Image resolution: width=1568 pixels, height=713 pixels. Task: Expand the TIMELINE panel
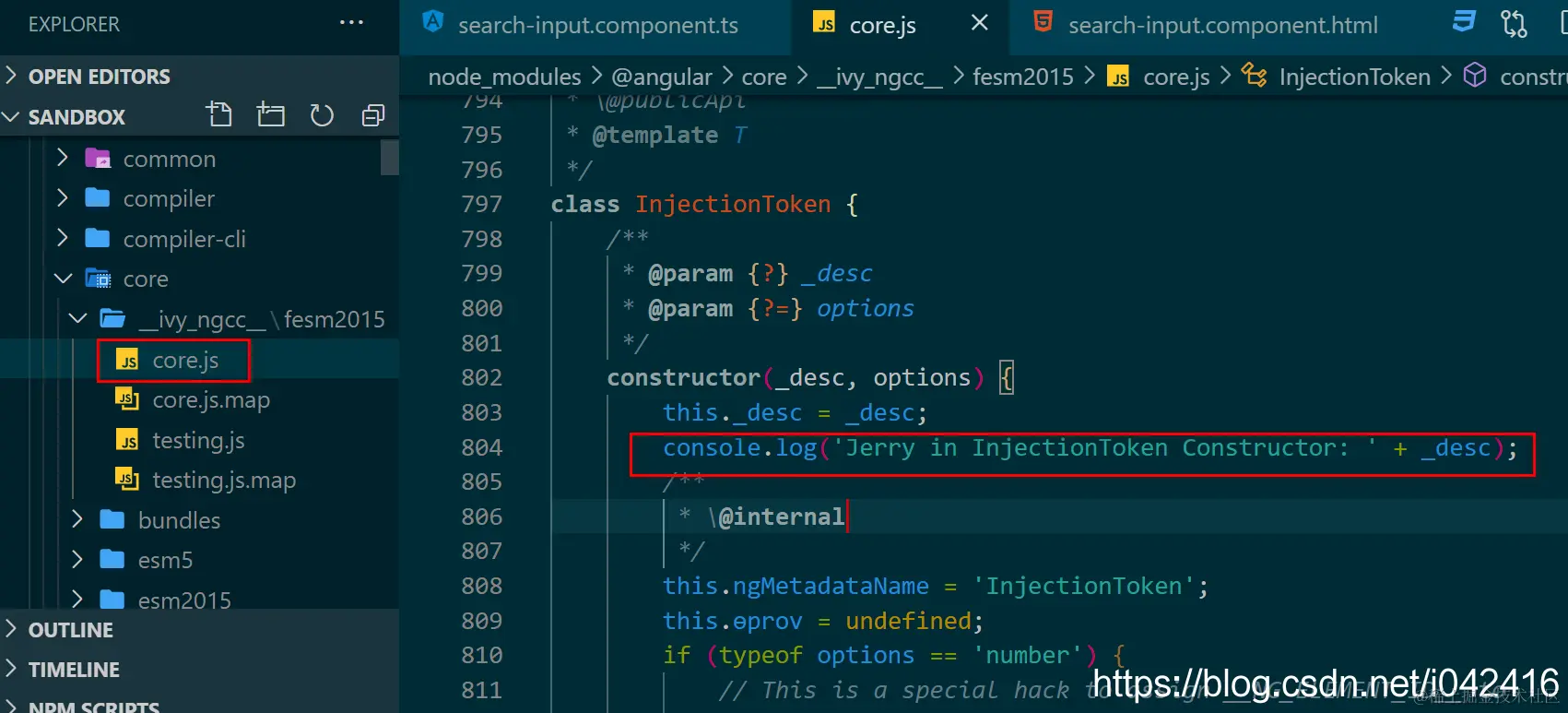click(x=199, y=670)
